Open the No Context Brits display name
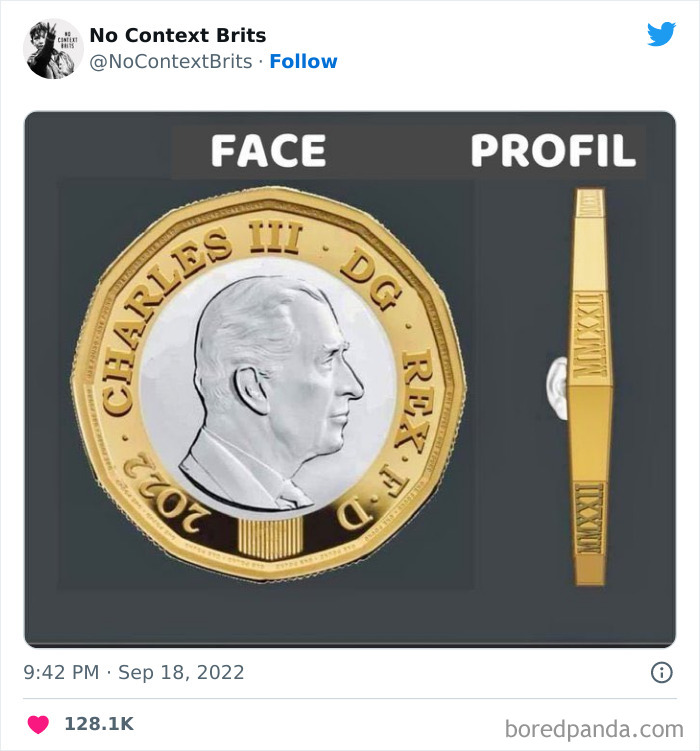 pos(178,35)
